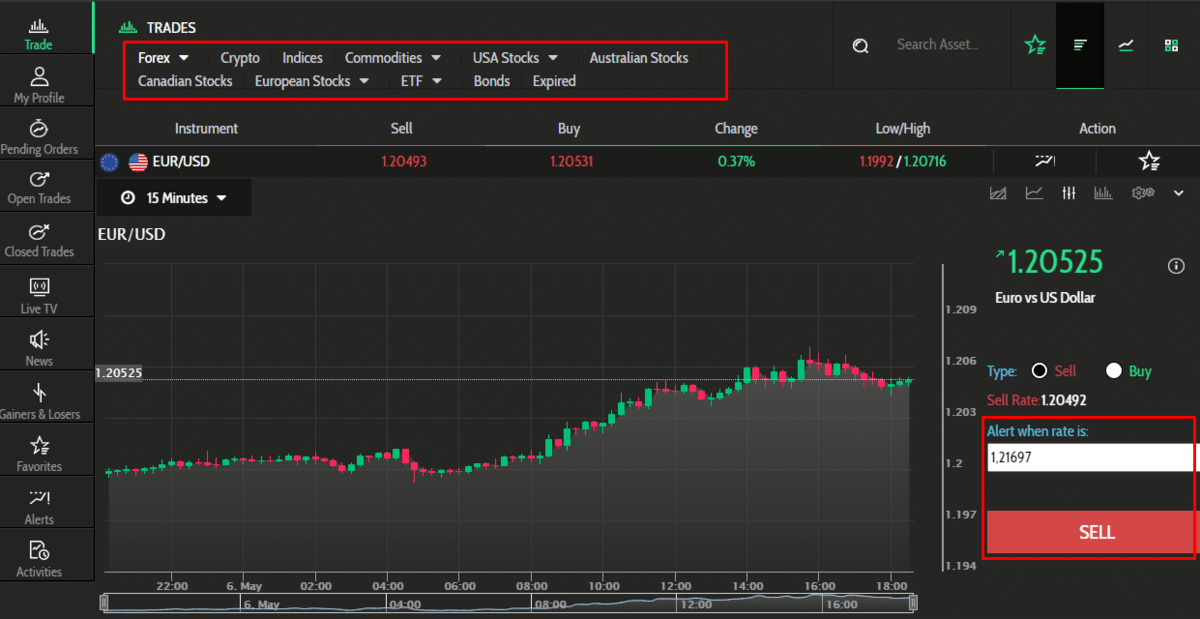Select the Sell radio button
Viewport: 1200px width, 619px height.
1039,371
